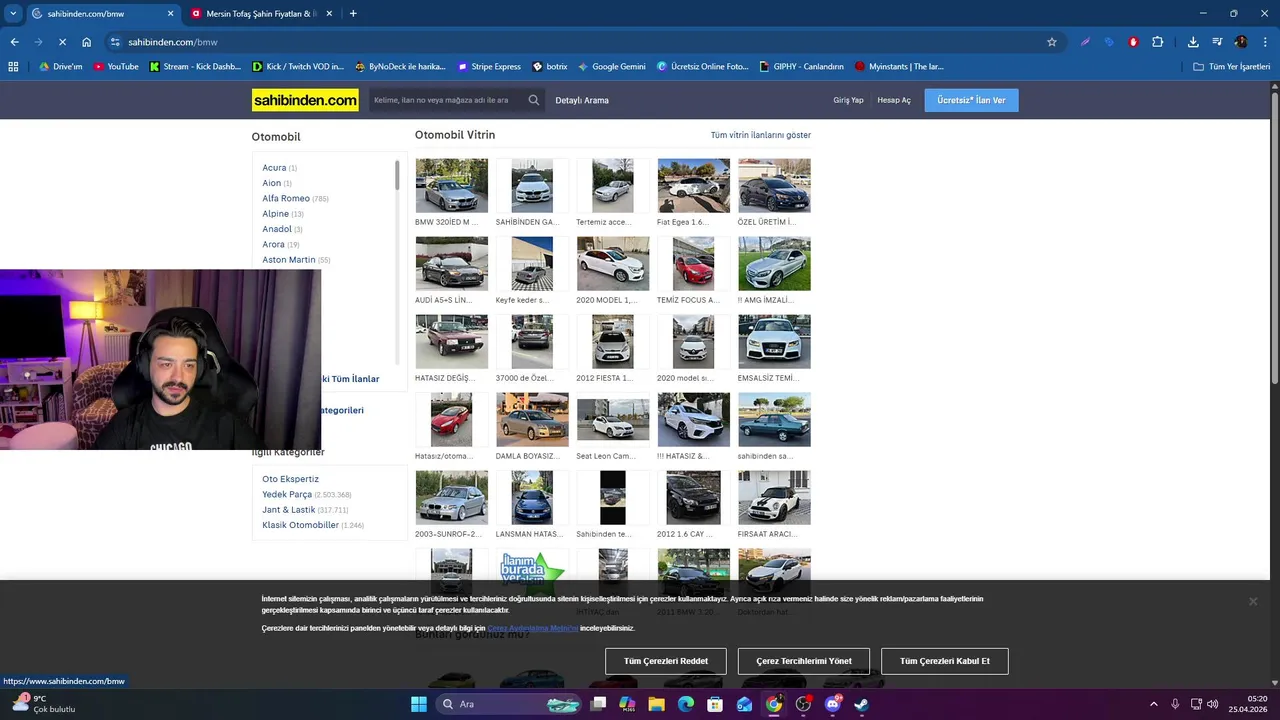
Task: Open the Jant & Lastik category
Action: click(290, 510)
